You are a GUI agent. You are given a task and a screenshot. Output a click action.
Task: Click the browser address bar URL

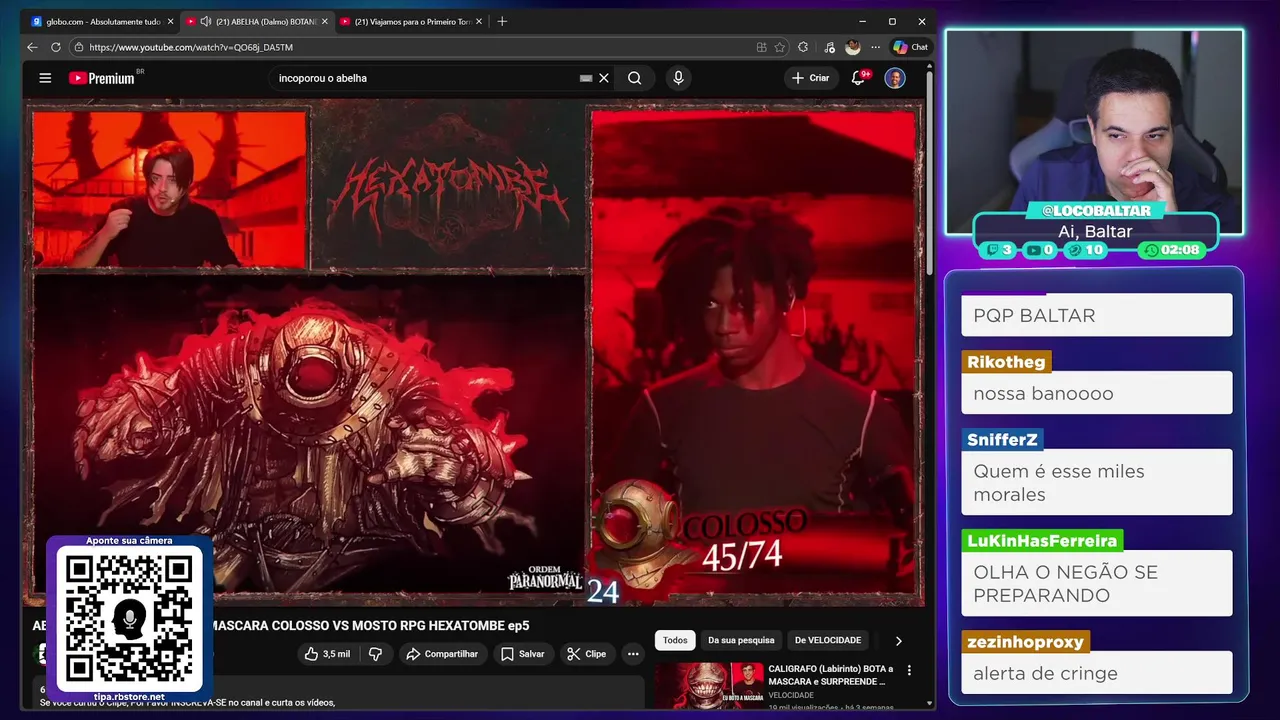[191, 47]
